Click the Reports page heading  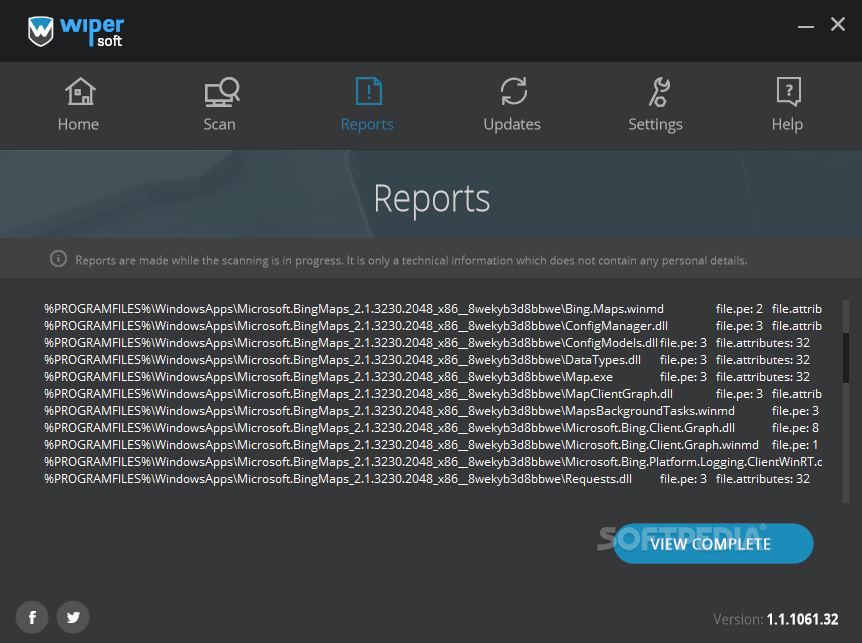pyautogui.click(x=432, y=199)
